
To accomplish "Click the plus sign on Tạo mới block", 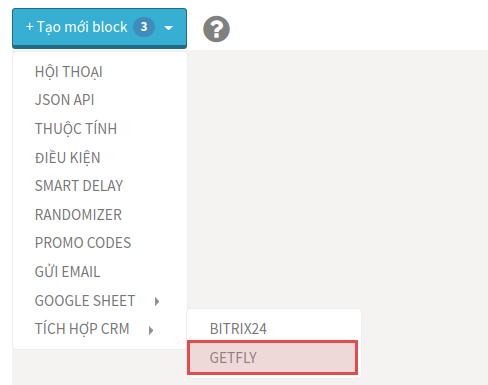I will point(30,27).
